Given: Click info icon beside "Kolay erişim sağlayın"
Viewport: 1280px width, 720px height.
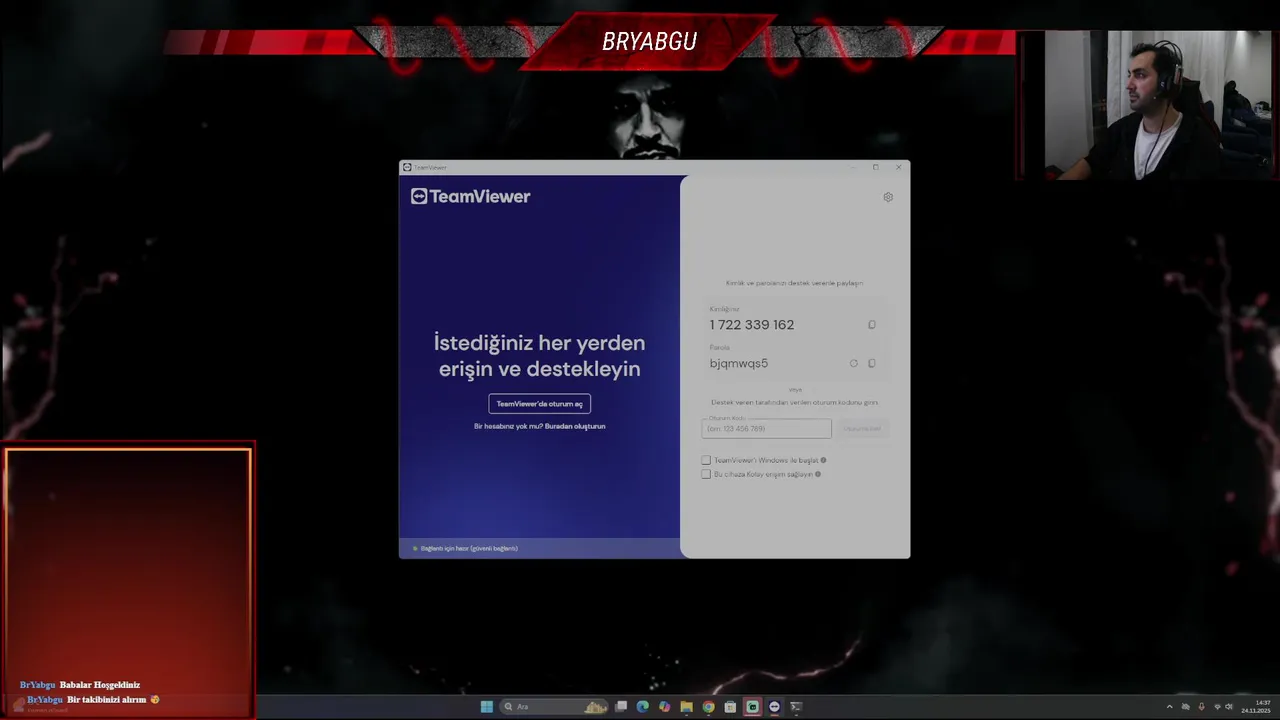Looking at the screenshot, I should [818, 474].
